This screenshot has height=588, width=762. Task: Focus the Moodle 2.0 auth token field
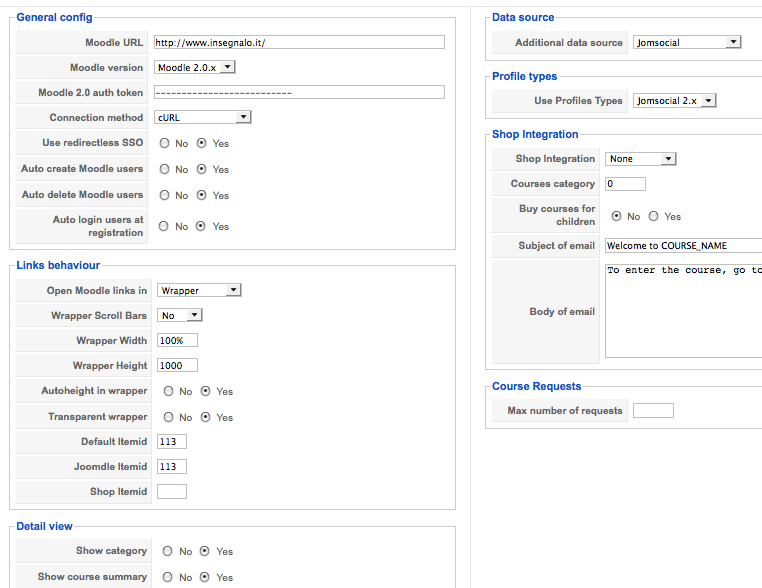[x=299, y=92]
